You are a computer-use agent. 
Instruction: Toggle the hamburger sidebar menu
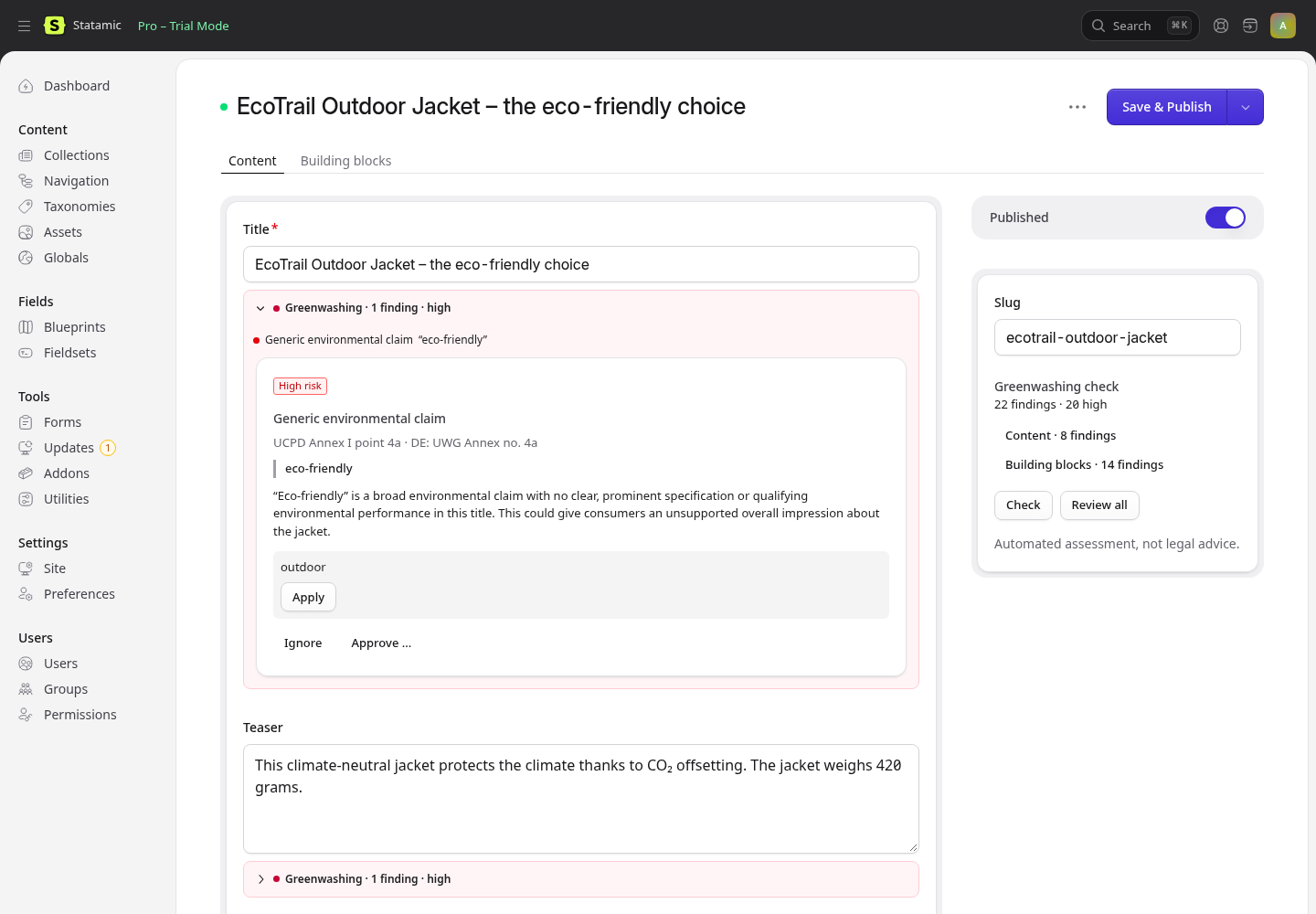click(x=25, y=26)
